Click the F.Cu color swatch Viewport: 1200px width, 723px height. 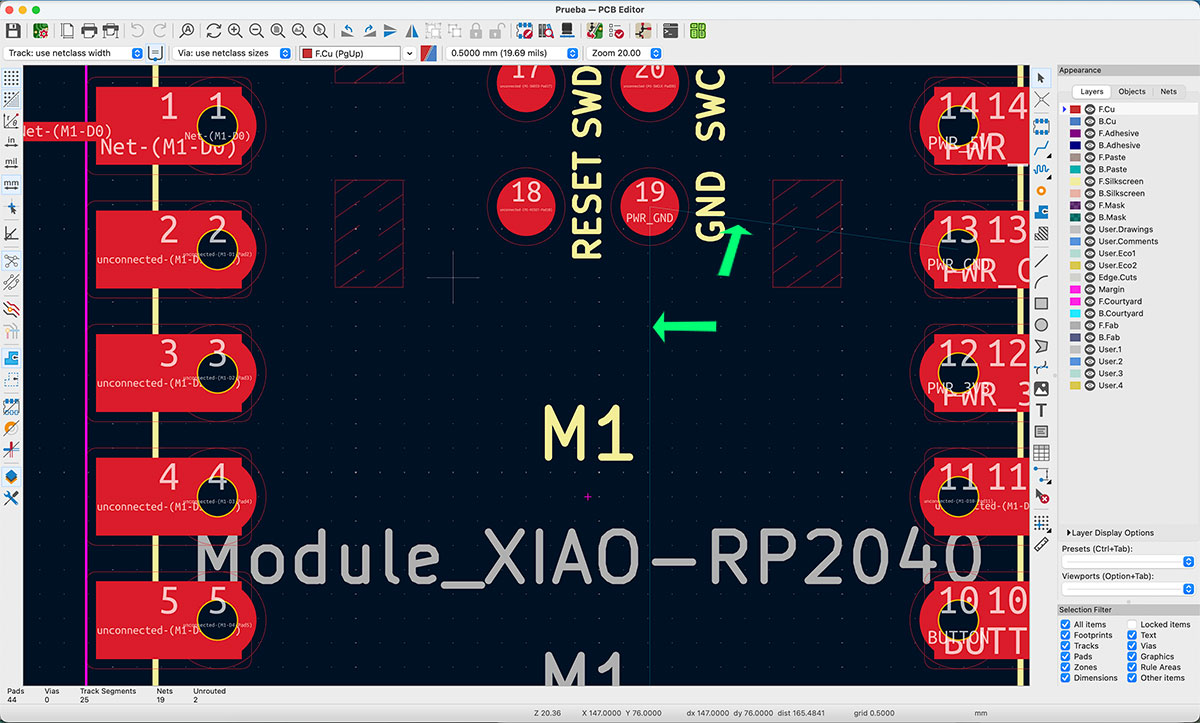pos(1075,109)
